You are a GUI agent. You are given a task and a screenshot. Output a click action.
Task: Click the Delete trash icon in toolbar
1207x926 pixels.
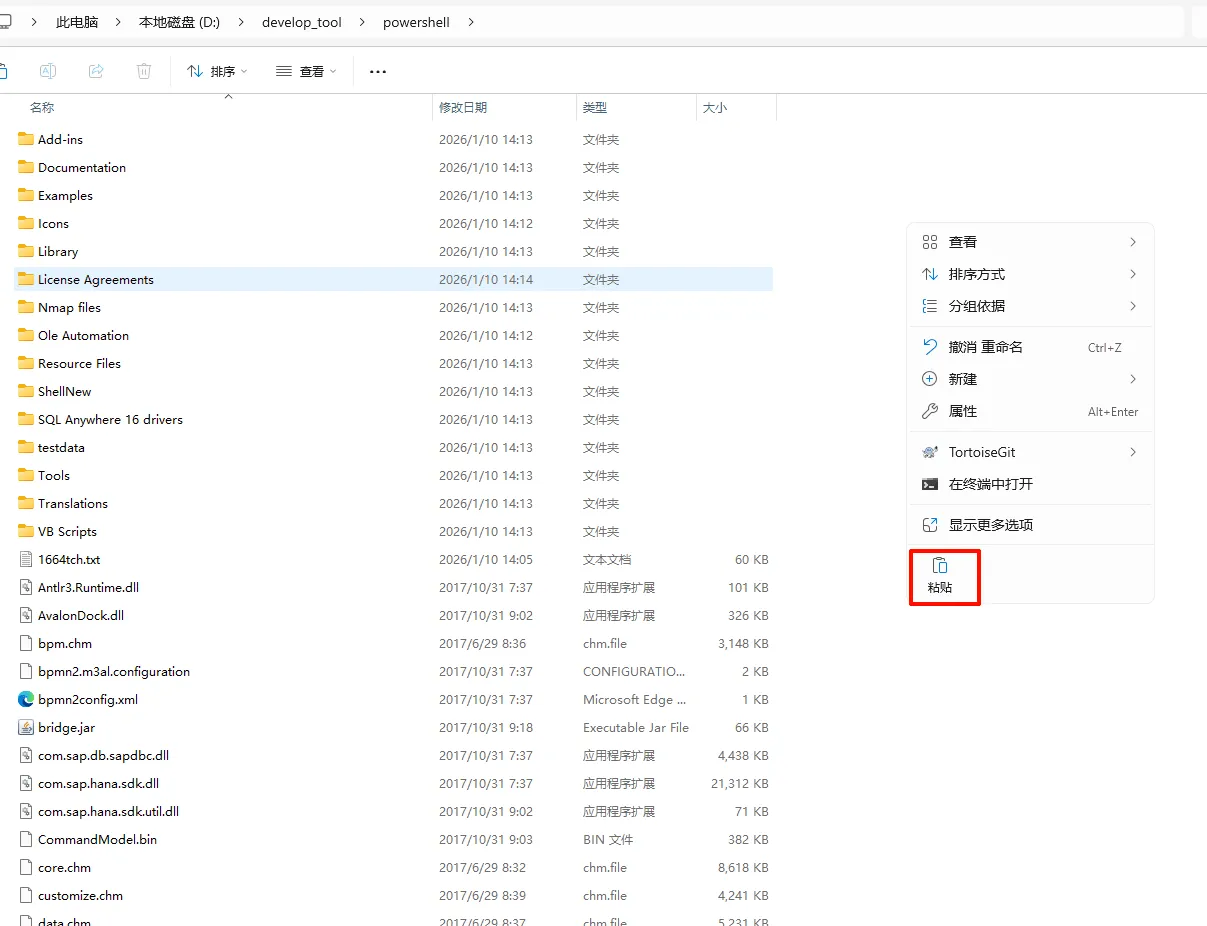point(144,71)
